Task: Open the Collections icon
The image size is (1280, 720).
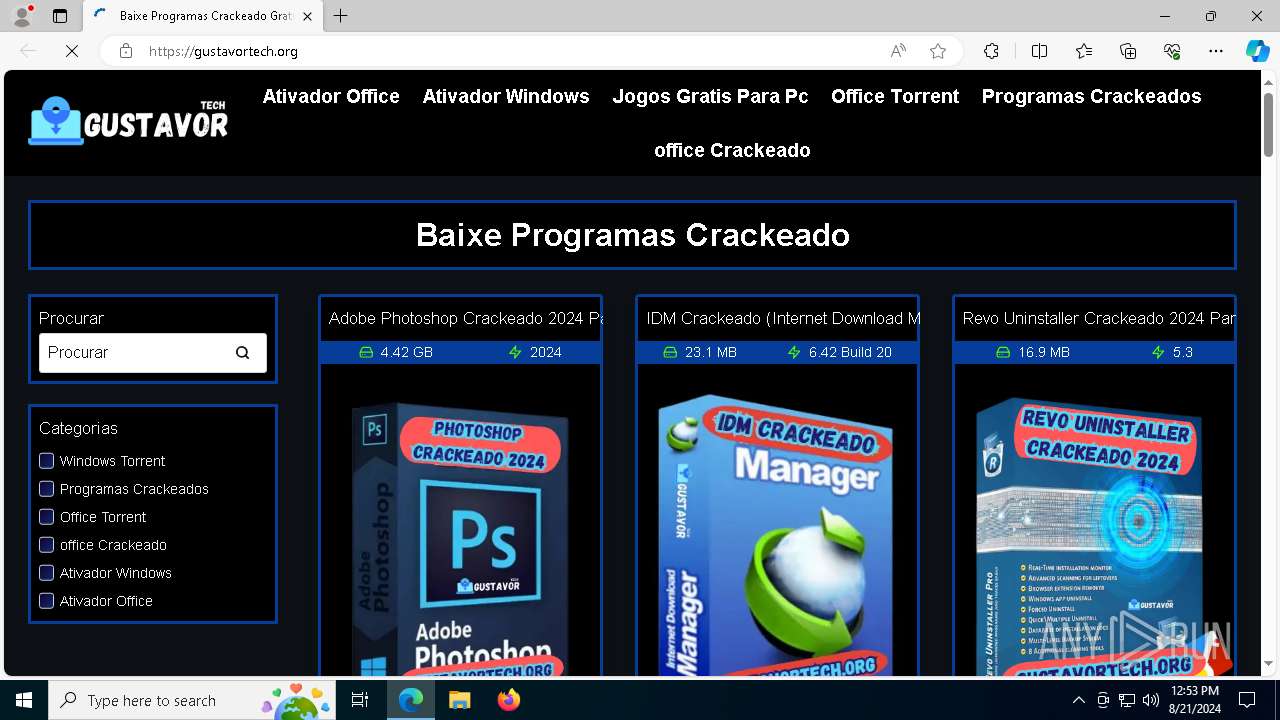Action: pyautogui.click(x=1128, y=51)
